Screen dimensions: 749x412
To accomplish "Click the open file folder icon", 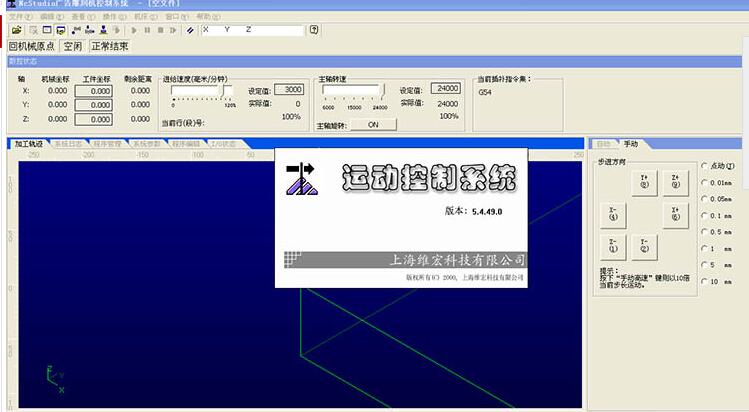I will pos(17,30).
